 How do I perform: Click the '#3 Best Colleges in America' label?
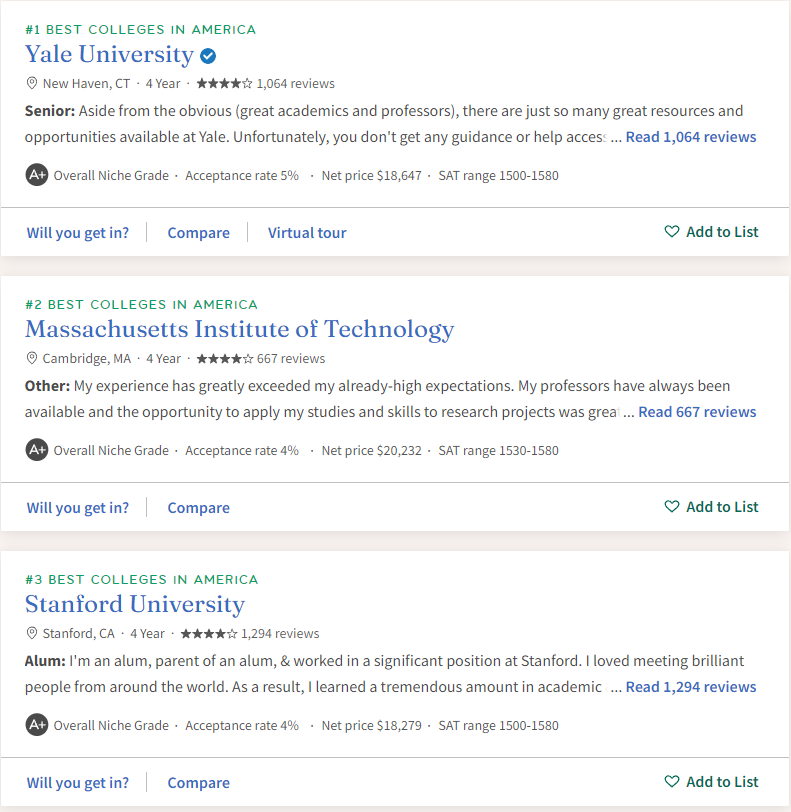coord(141,579)
